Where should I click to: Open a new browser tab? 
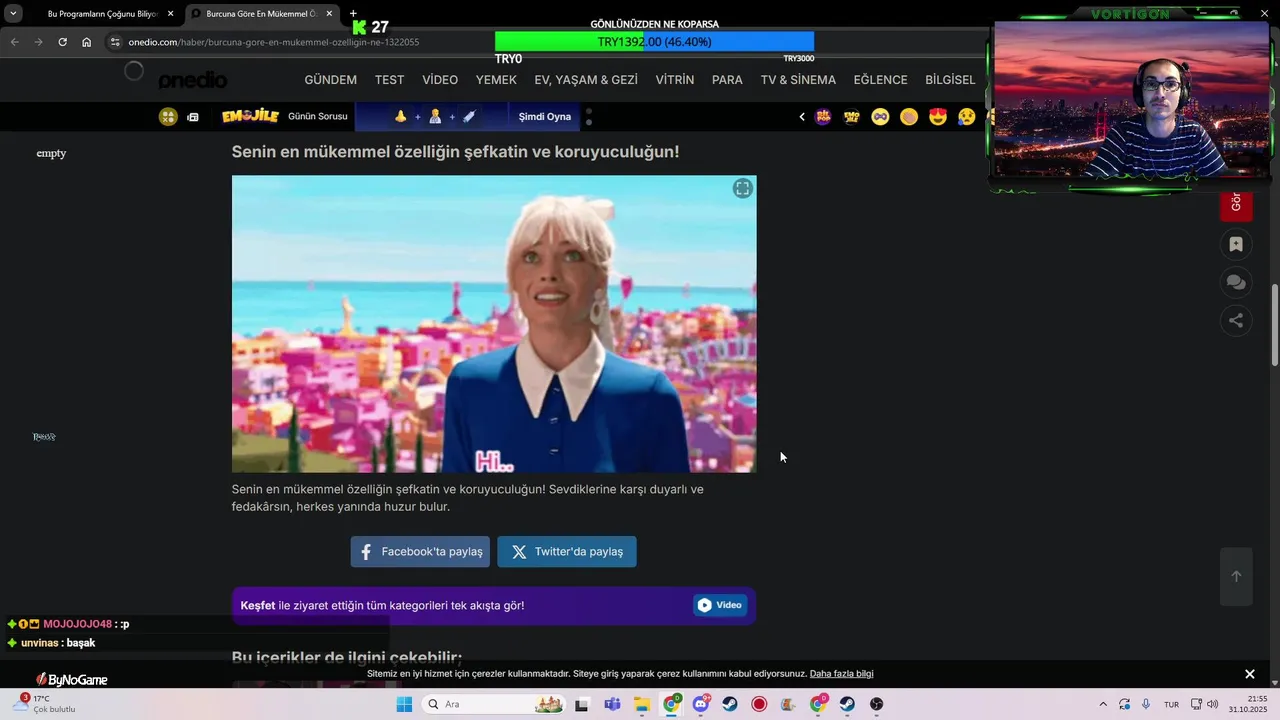[x=353, y=14]
